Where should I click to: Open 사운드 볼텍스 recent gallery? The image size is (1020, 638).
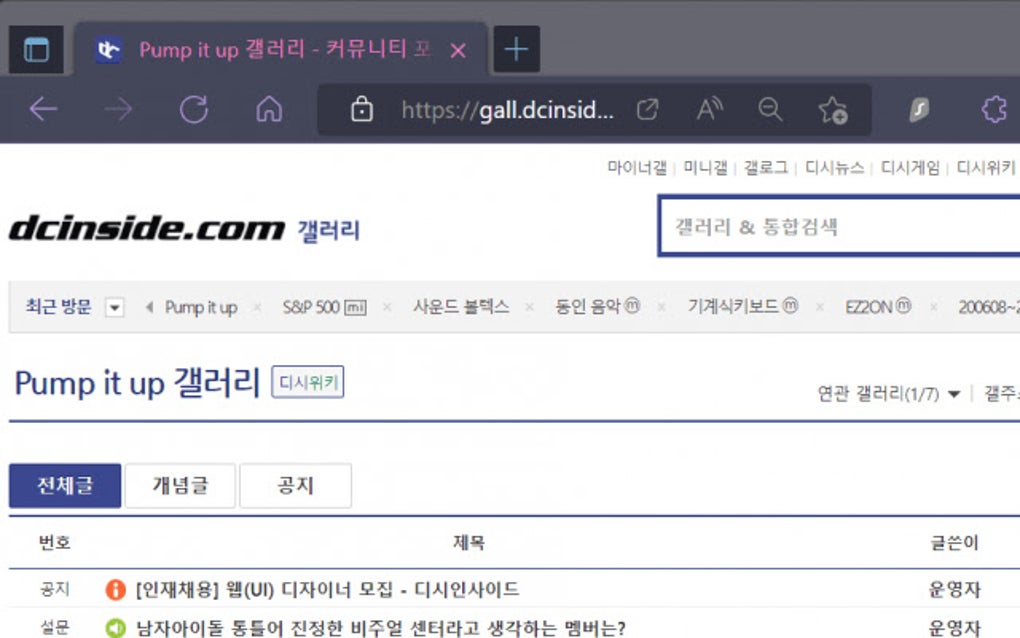click(461, 306)
